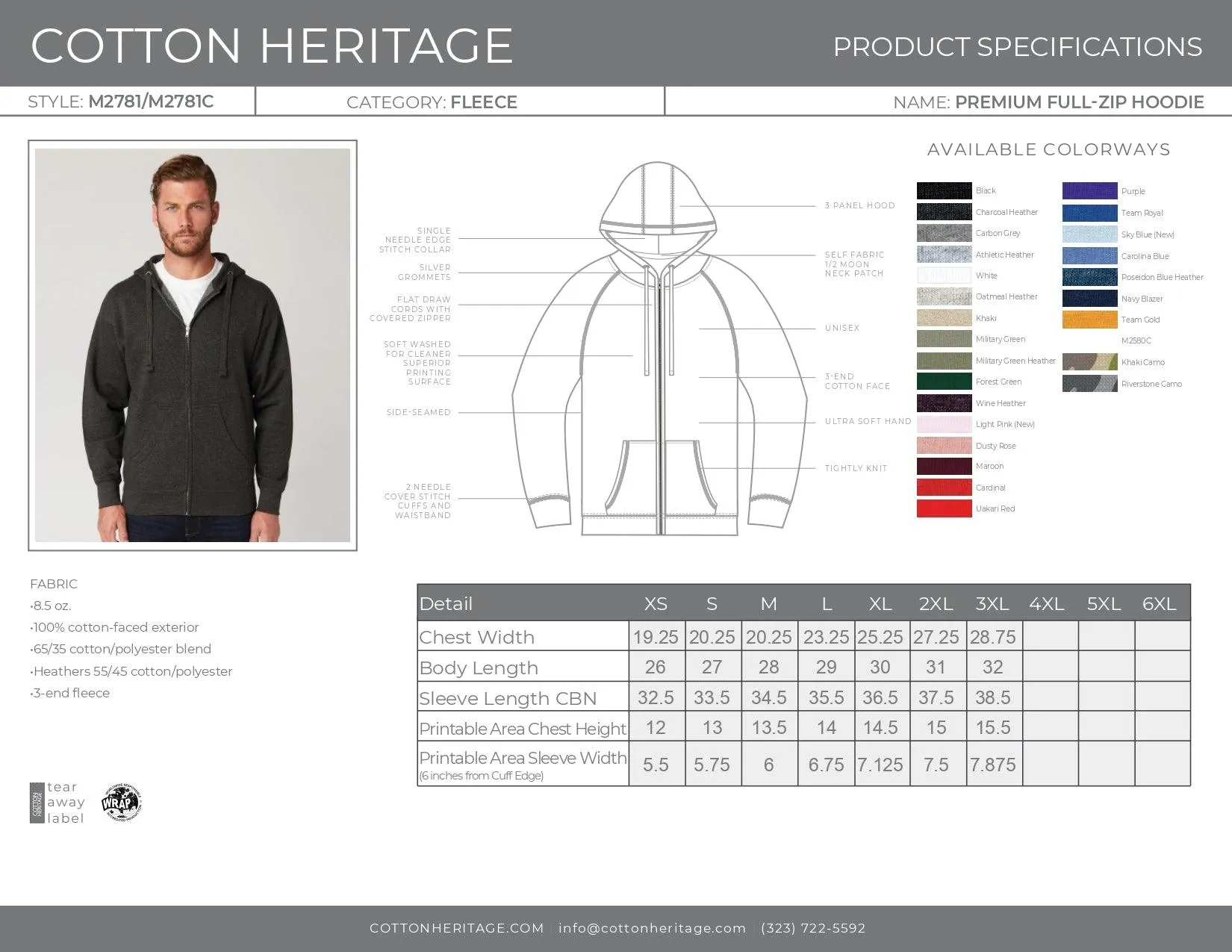Click the PRODUCT SPECIFICATIONS heading
This screenshot has width=1232, height=952.
pos(1018,46)
